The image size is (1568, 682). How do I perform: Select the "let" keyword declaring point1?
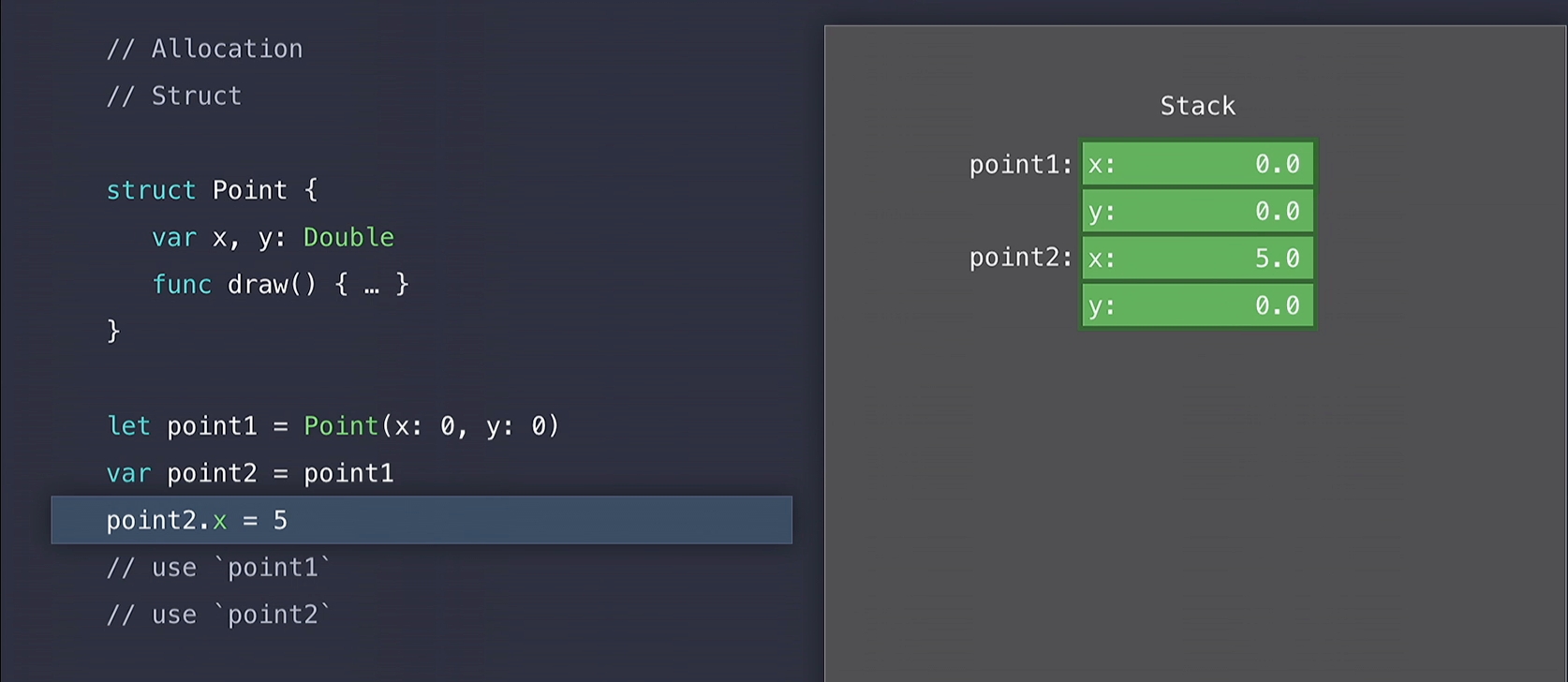pos(128,426)
